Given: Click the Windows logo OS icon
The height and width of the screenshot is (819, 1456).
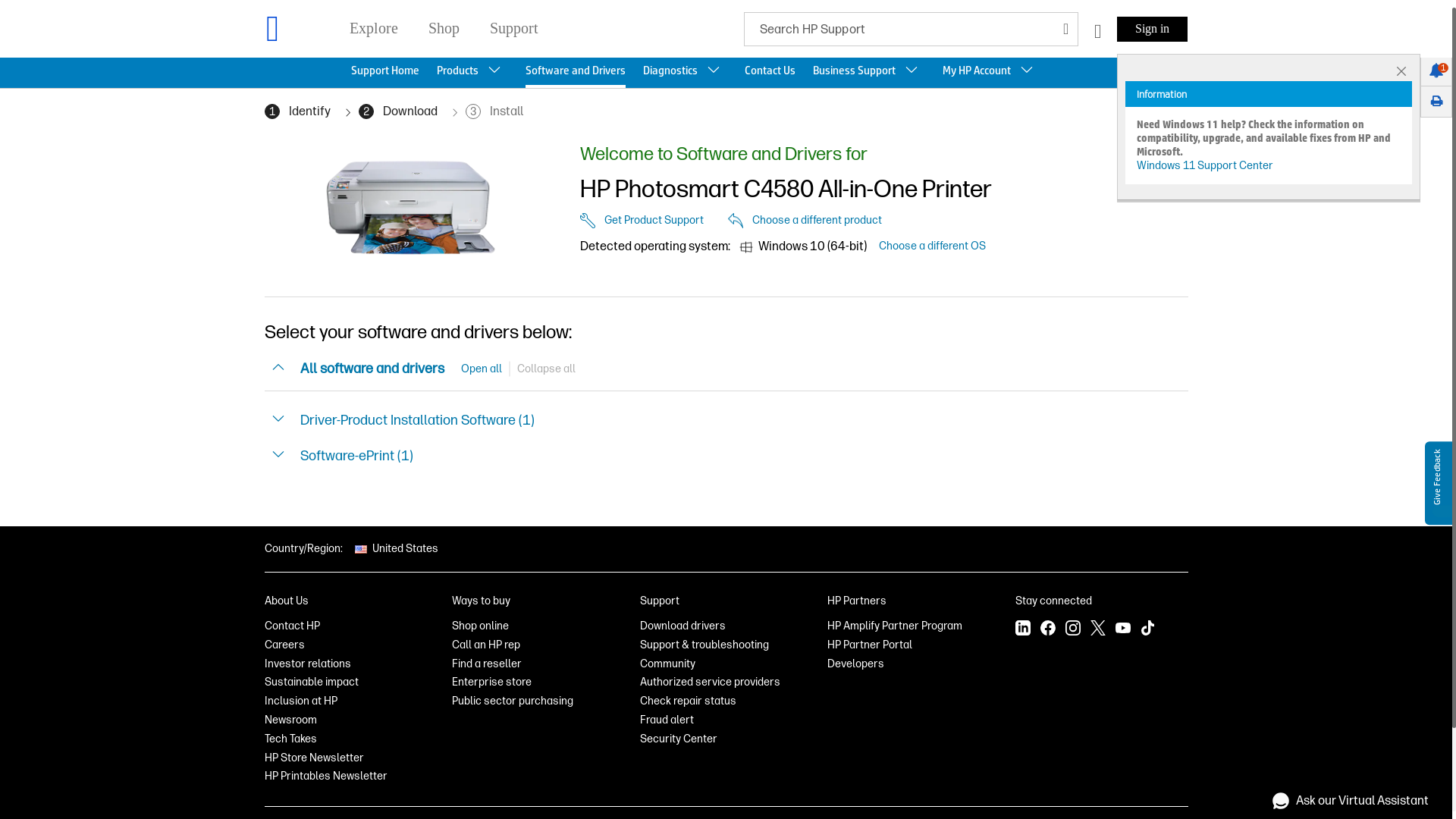Looking at the screenshot, I should coord(746,247).
